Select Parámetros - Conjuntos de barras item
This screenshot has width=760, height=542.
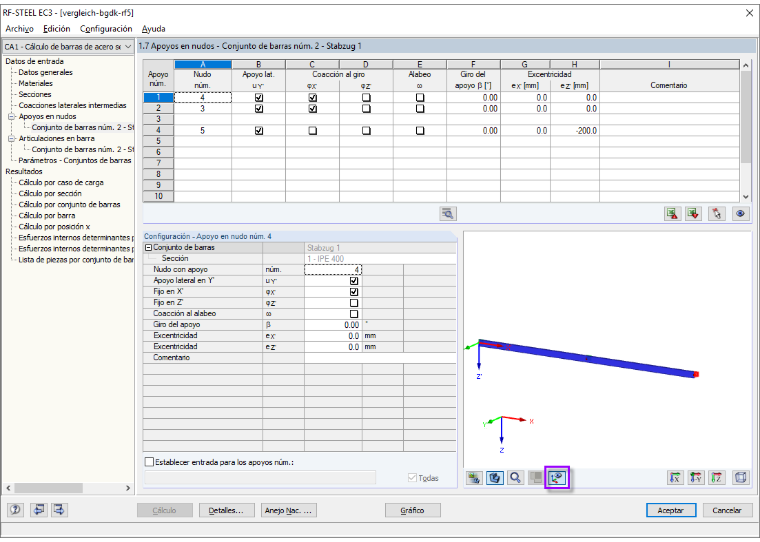coord(75,160)
